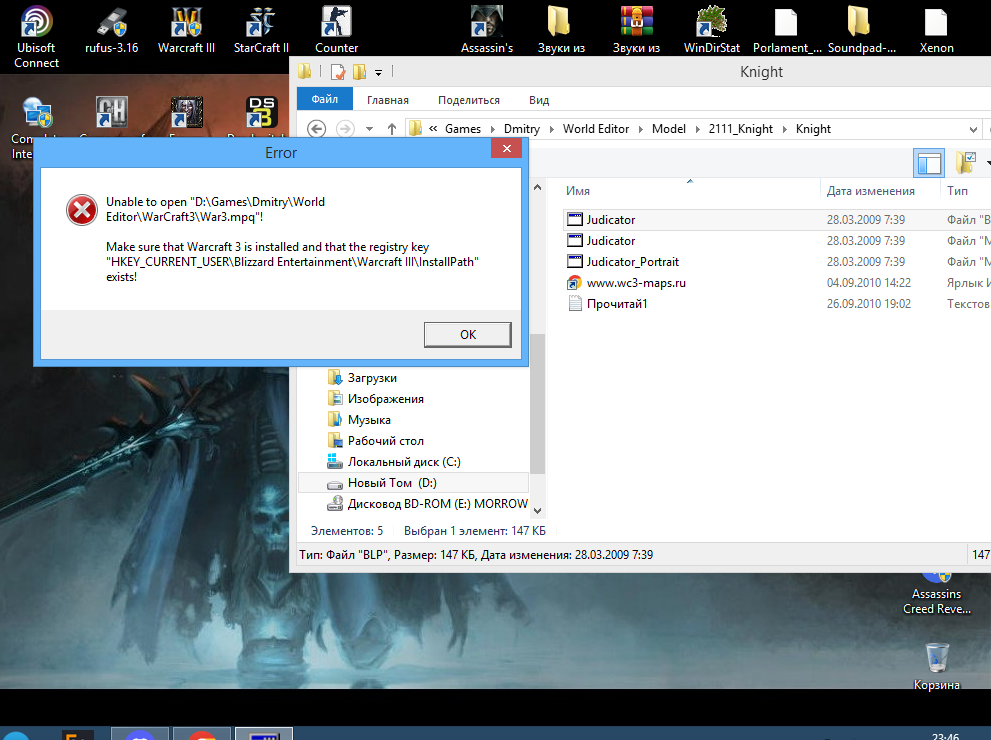The image size is (991, 740).
Task: Select the WinDirStat desktop shortcut
Action: [x=712, y=30]
